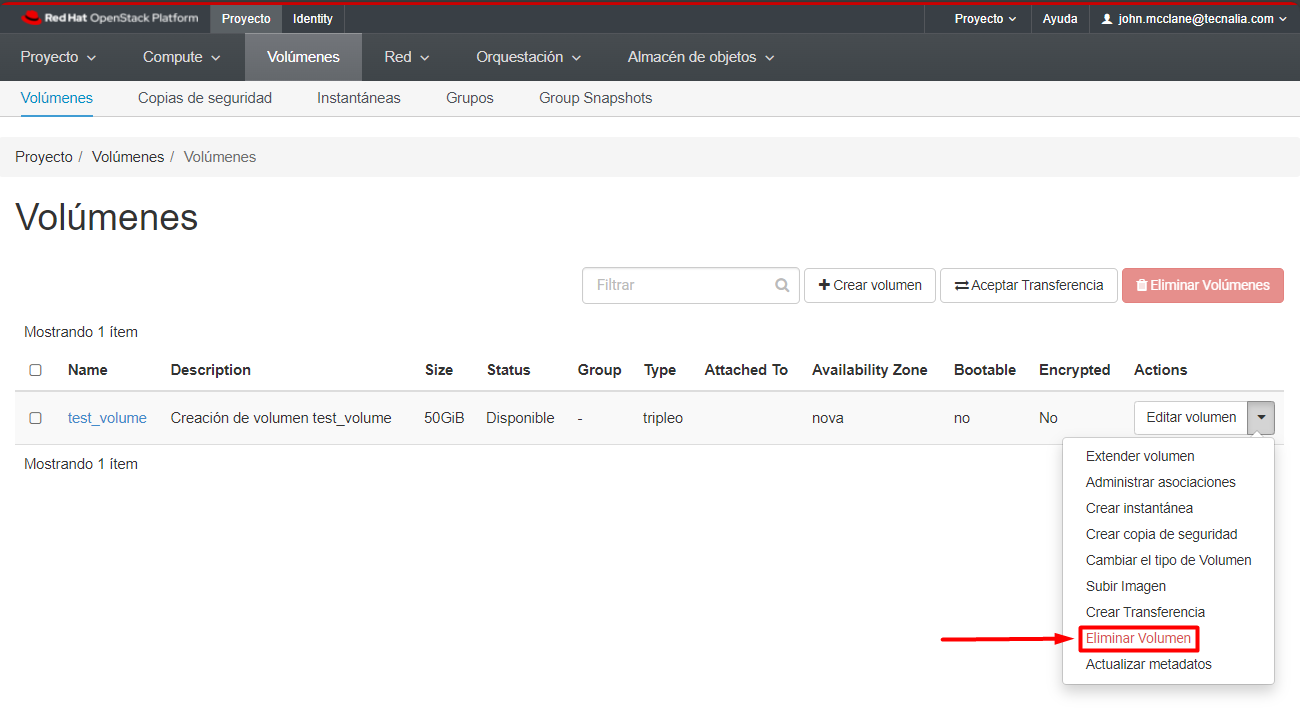Click the Editar volumen button
The height and width of the screenshot is (715, 1300).
point(1190,418)
